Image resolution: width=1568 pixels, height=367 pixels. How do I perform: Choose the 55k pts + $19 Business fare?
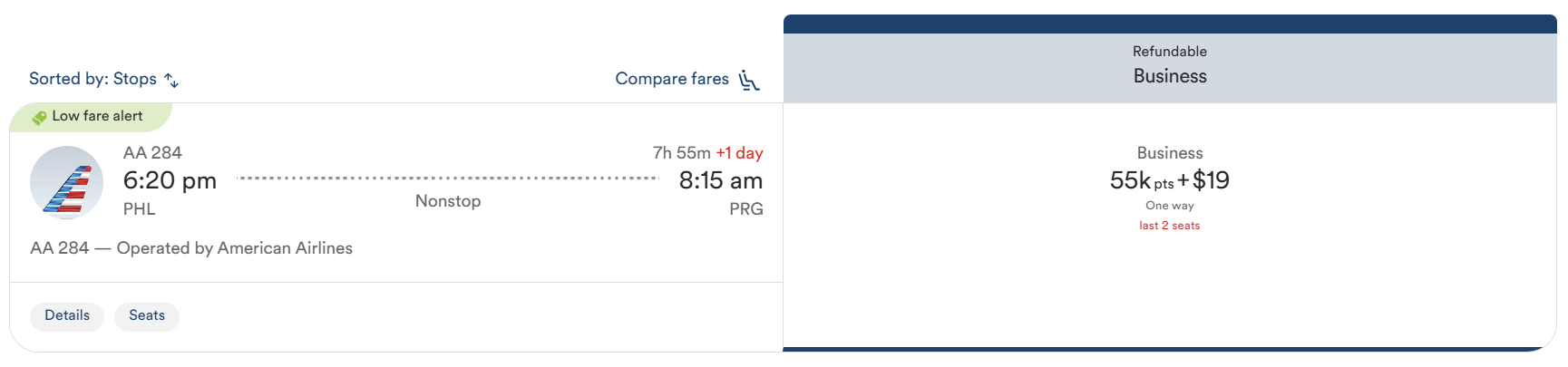(1169, 180)
